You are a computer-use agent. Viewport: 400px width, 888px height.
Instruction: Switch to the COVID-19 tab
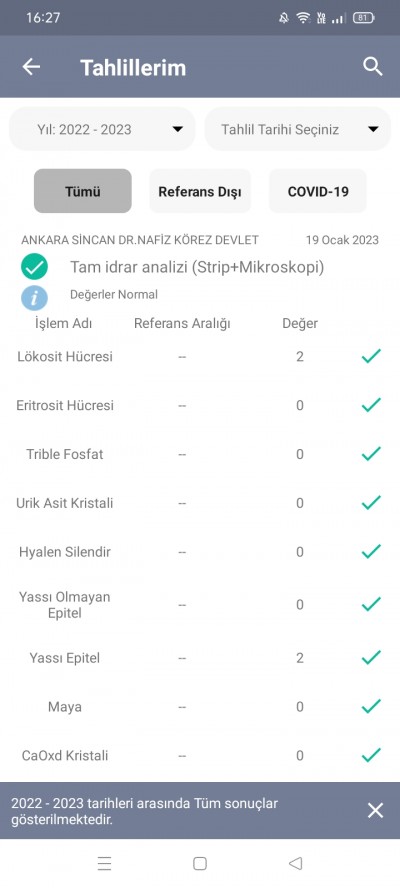click(318, 191)
